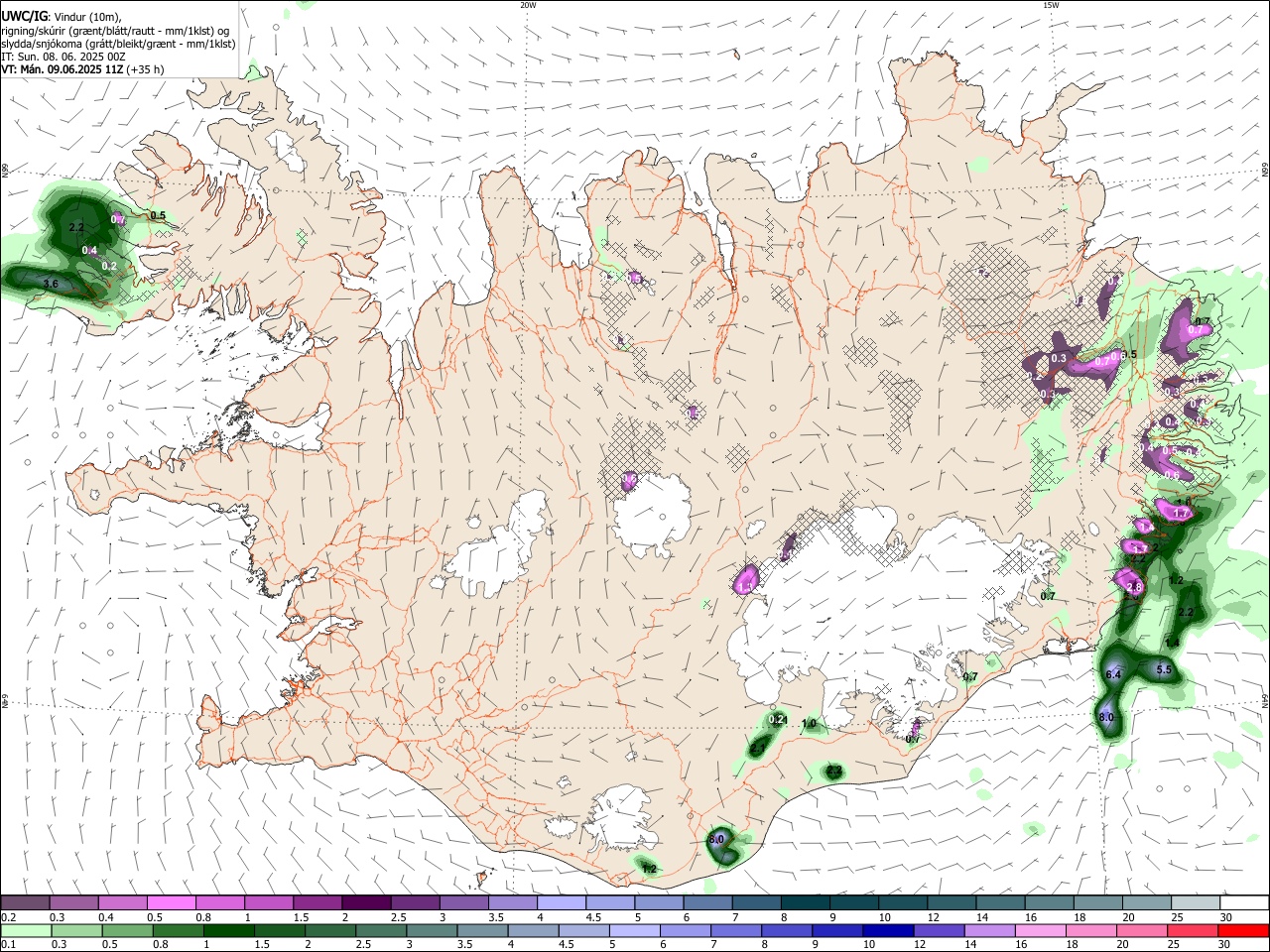Click the text 'slydda/snjókoma (grátt/bleikt/grænt - mm/1klst)'

coord(119,44)
